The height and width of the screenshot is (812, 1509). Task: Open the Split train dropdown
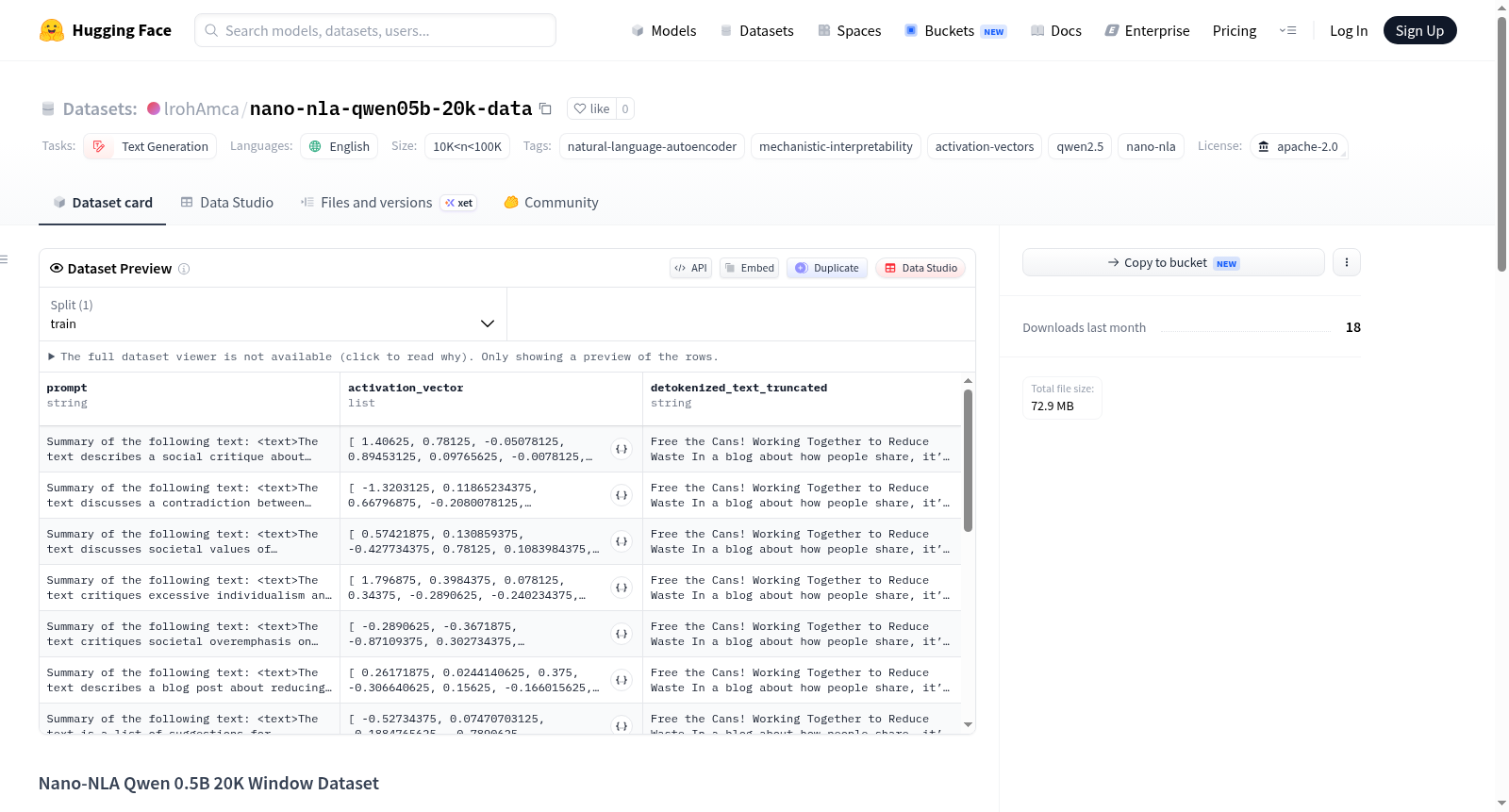(x=273, y=314)
